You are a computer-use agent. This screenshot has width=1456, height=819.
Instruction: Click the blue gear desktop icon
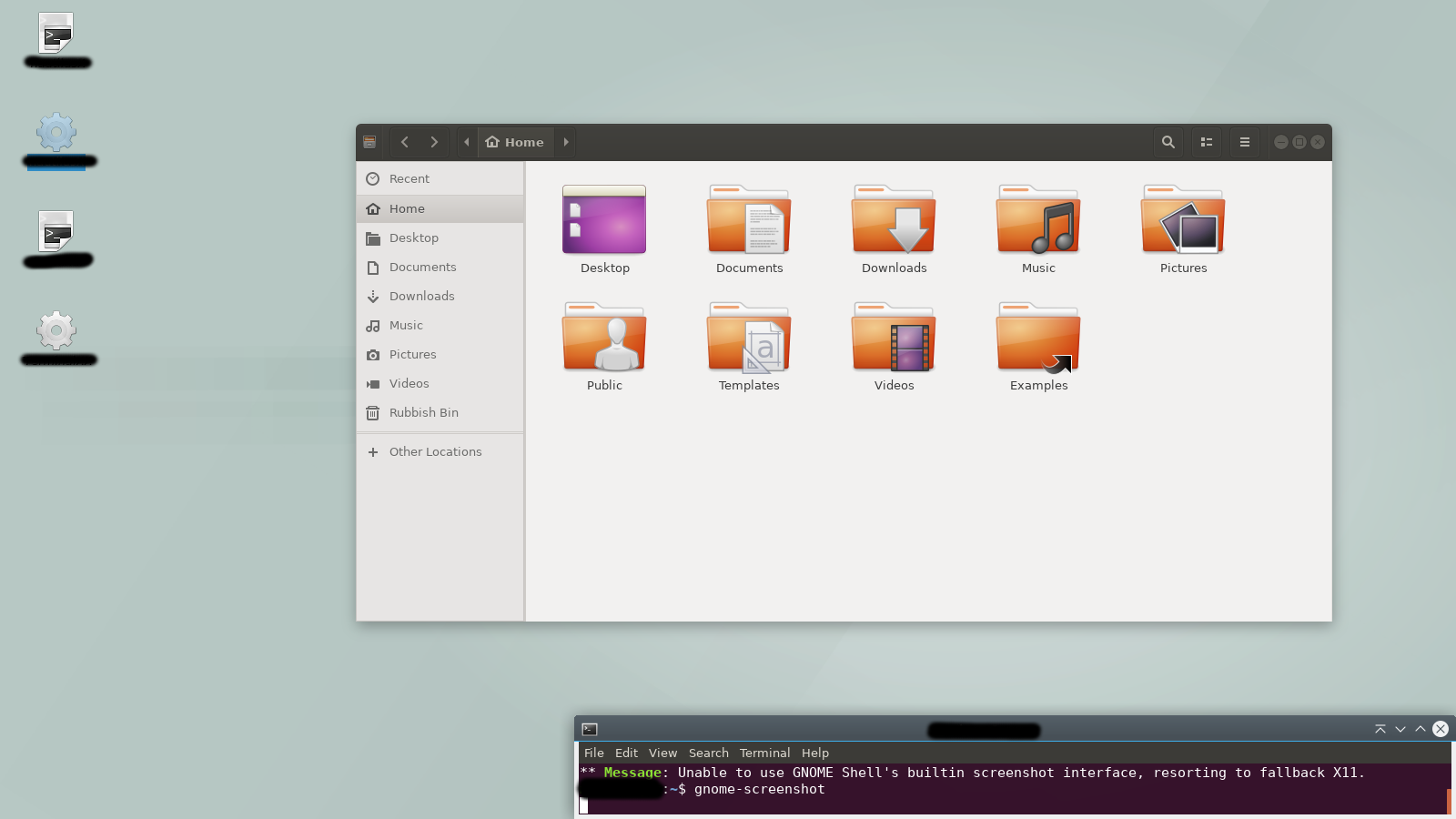pos(56,133)
